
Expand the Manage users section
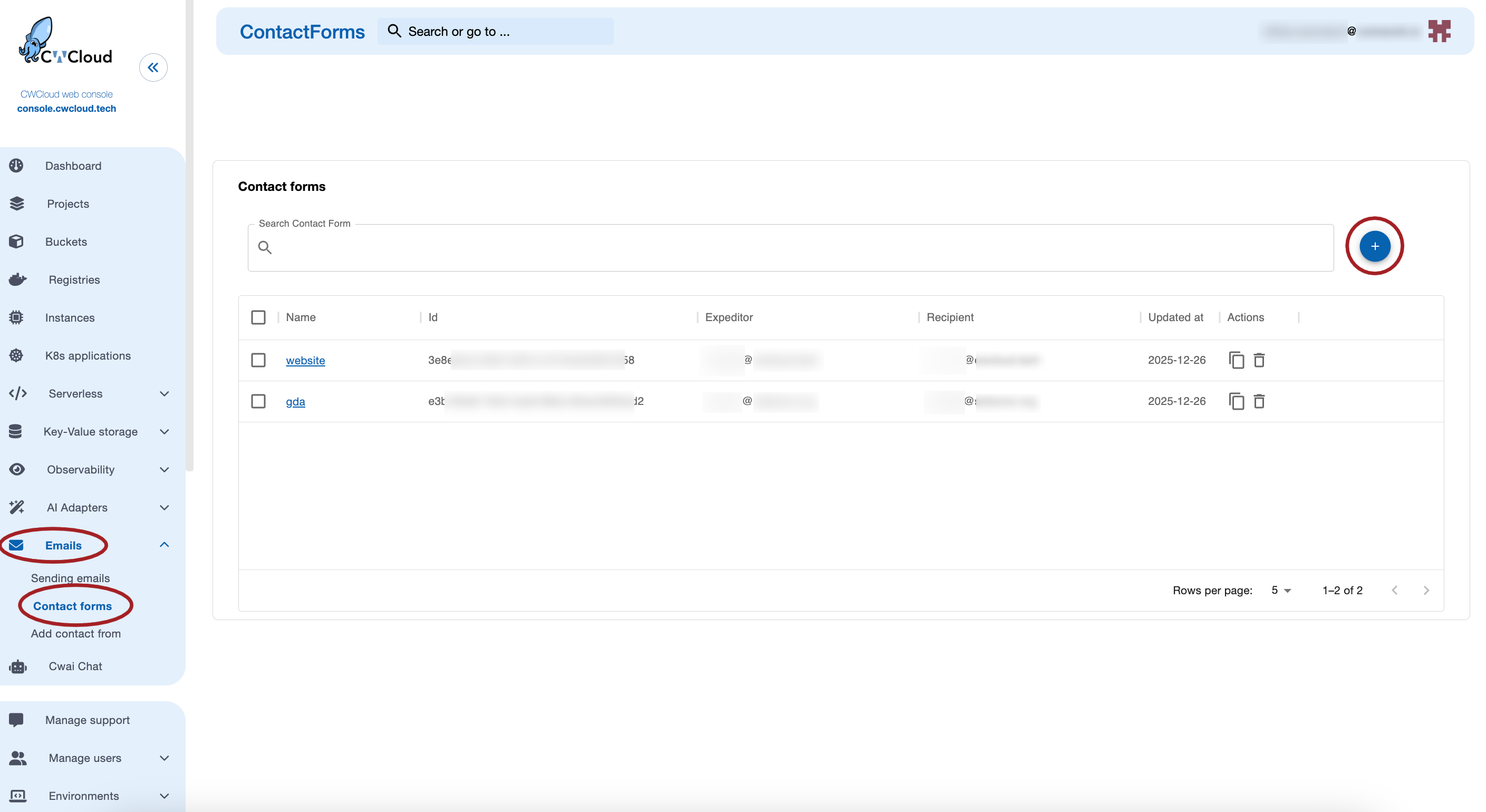tap(84, 758)
